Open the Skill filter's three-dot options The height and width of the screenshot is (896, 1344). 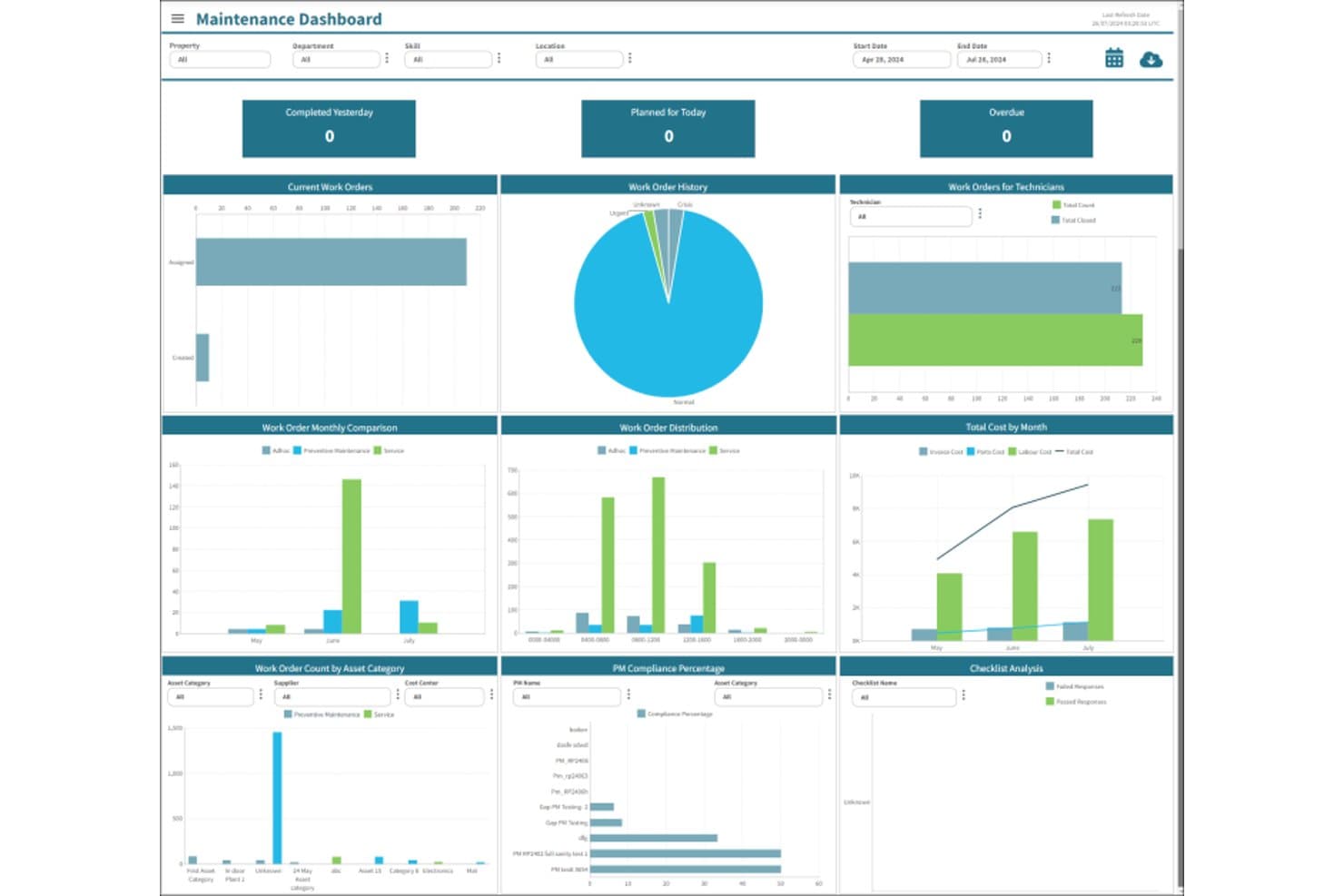[499, 58]
